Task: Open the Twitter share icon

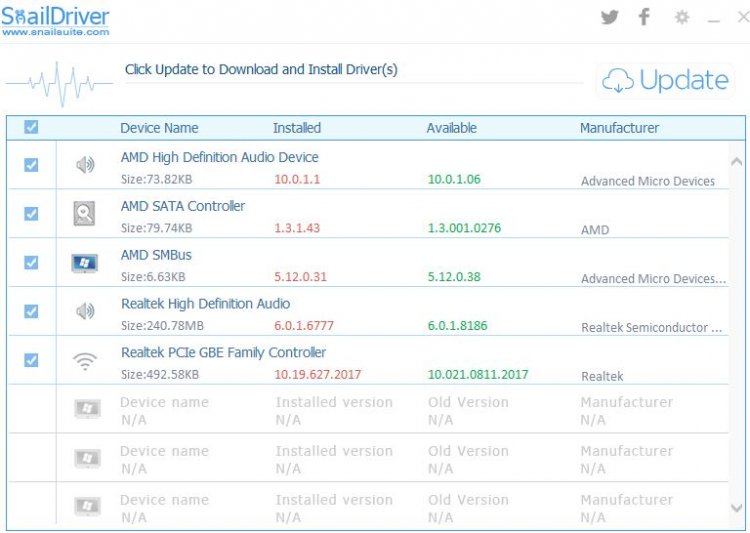Action: (610, 17)
